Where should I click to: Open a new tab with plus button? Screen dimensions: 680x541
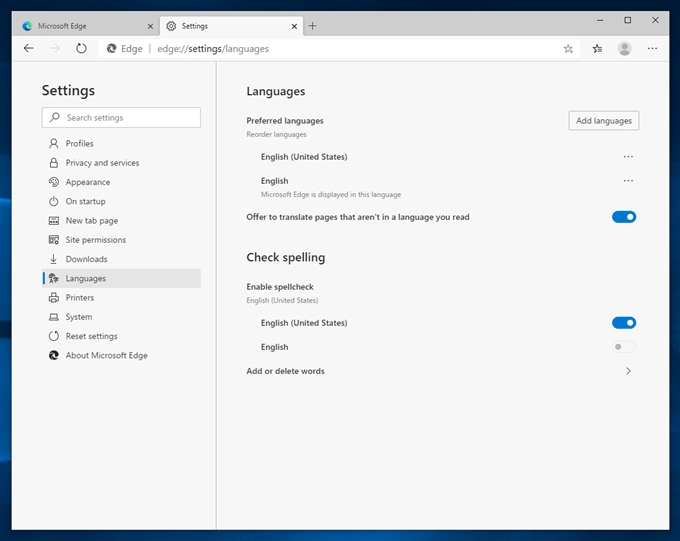pyautogui.click(x=312, y=26)
